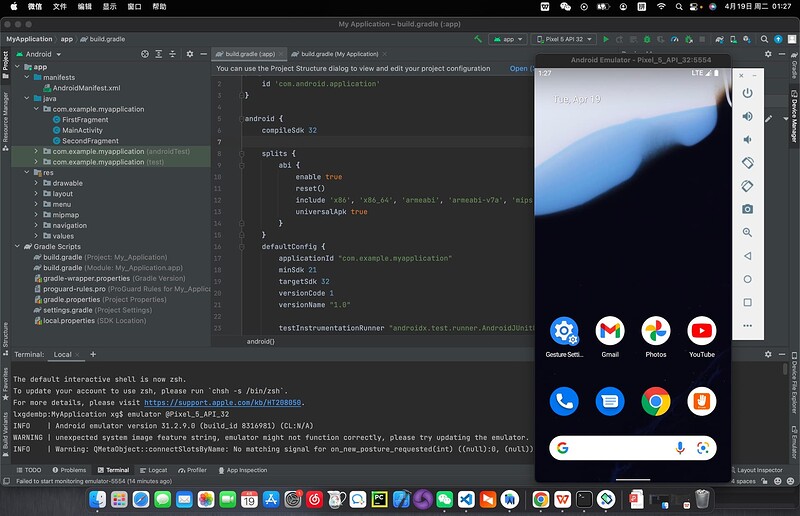800x516 pixels.
Task: Click Layout Inspector in bottom right
Action: 755,470
